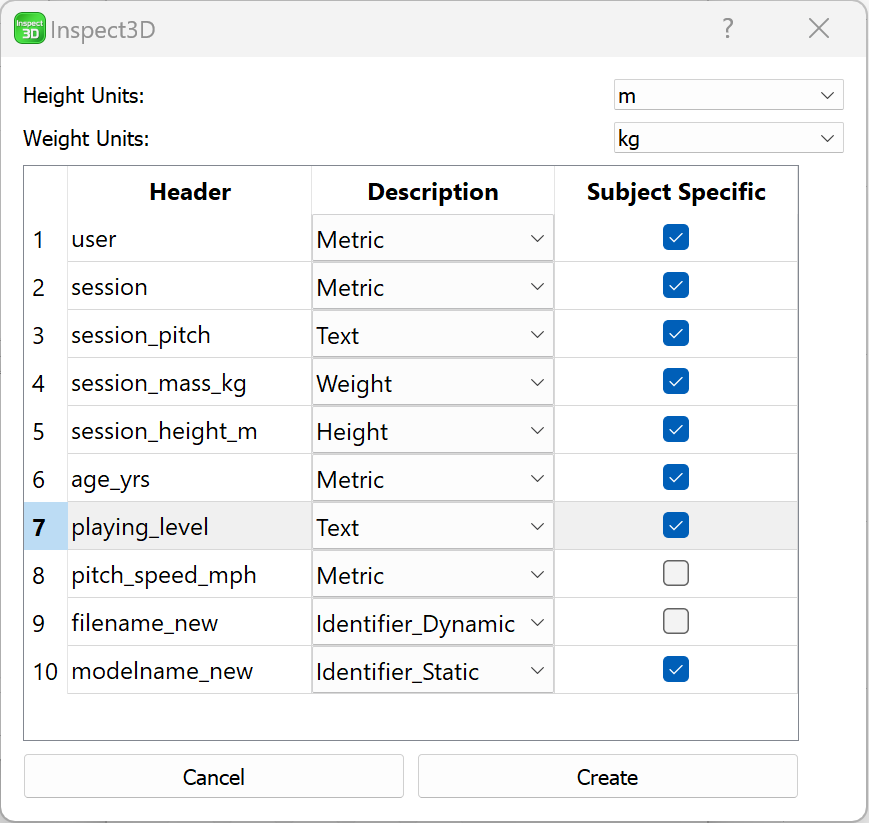Viewport: 869px width, 823px height.
Task: Click the Subject Specific column header
Action: pyautogui.click(x=676, y=192)
